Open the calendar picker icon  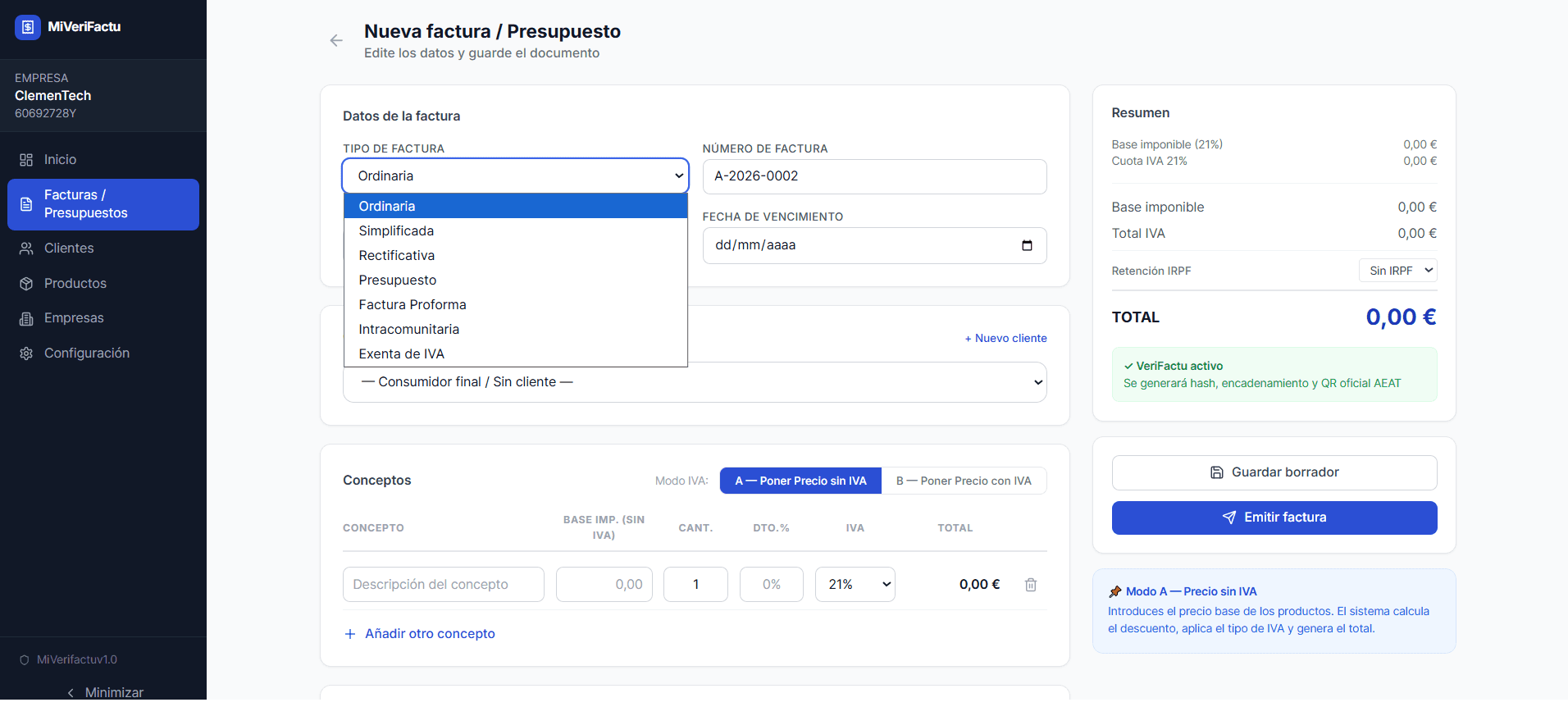click(x=1027, y=245)
